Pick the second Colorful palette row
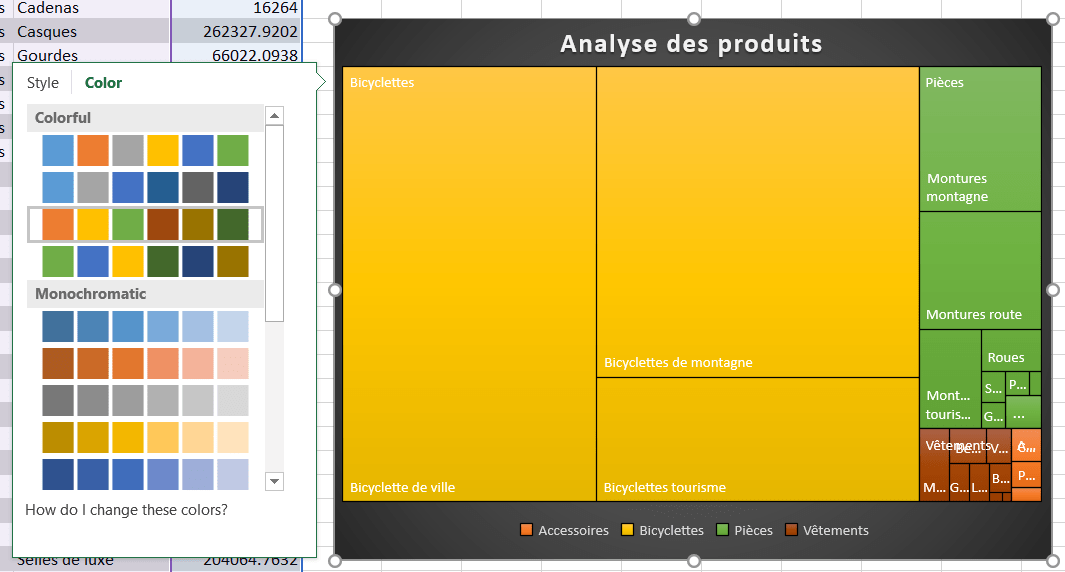Screen dimensions: 1065x572 [145, 187]
